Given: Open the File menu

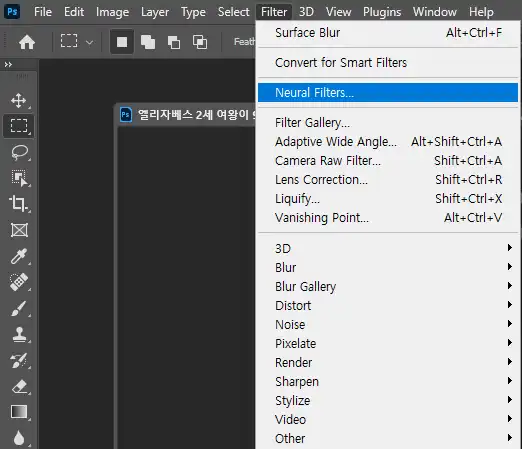Looking at the screenshot, I should (x=43, y=12).
